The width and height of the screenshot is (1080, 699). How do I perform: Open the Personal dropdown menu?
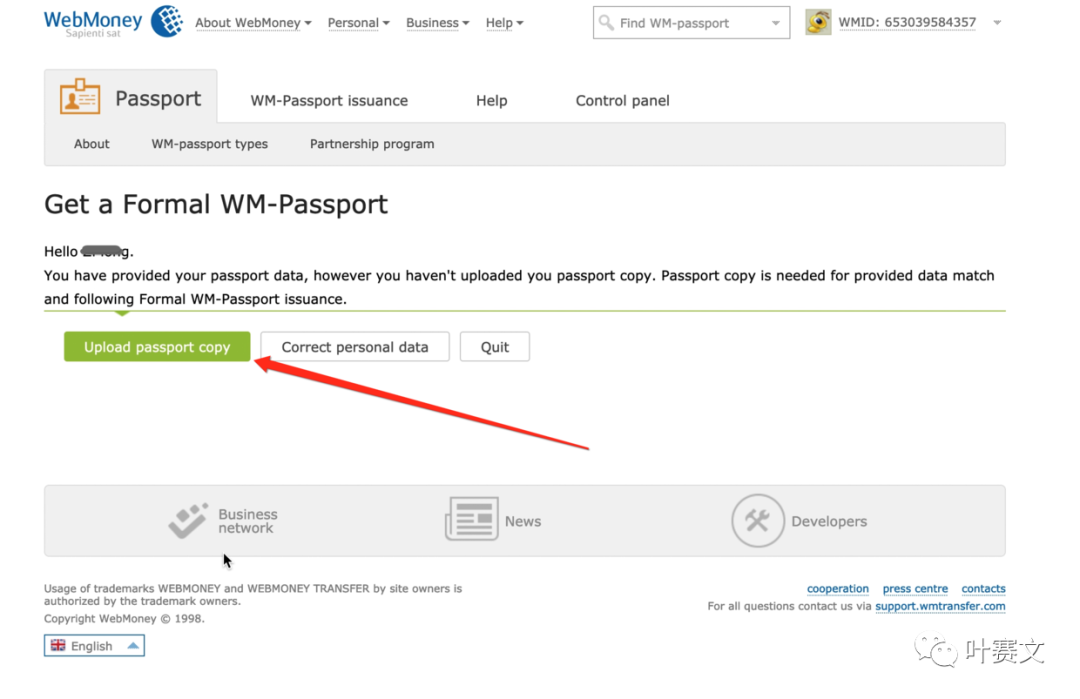click(x=358, y=23)
